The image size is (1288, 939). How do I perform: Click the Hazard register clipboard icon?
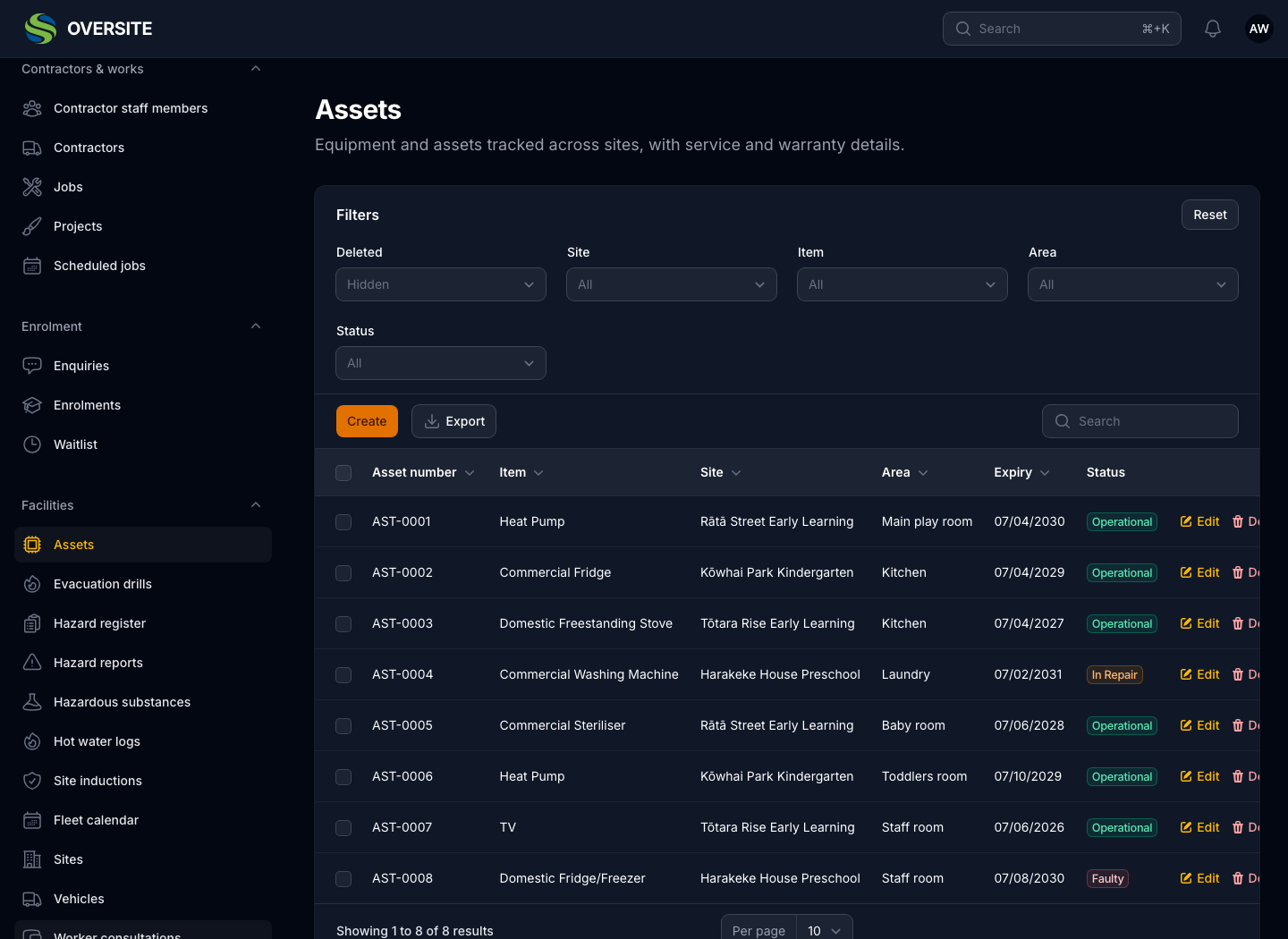(x=32, y=623)
